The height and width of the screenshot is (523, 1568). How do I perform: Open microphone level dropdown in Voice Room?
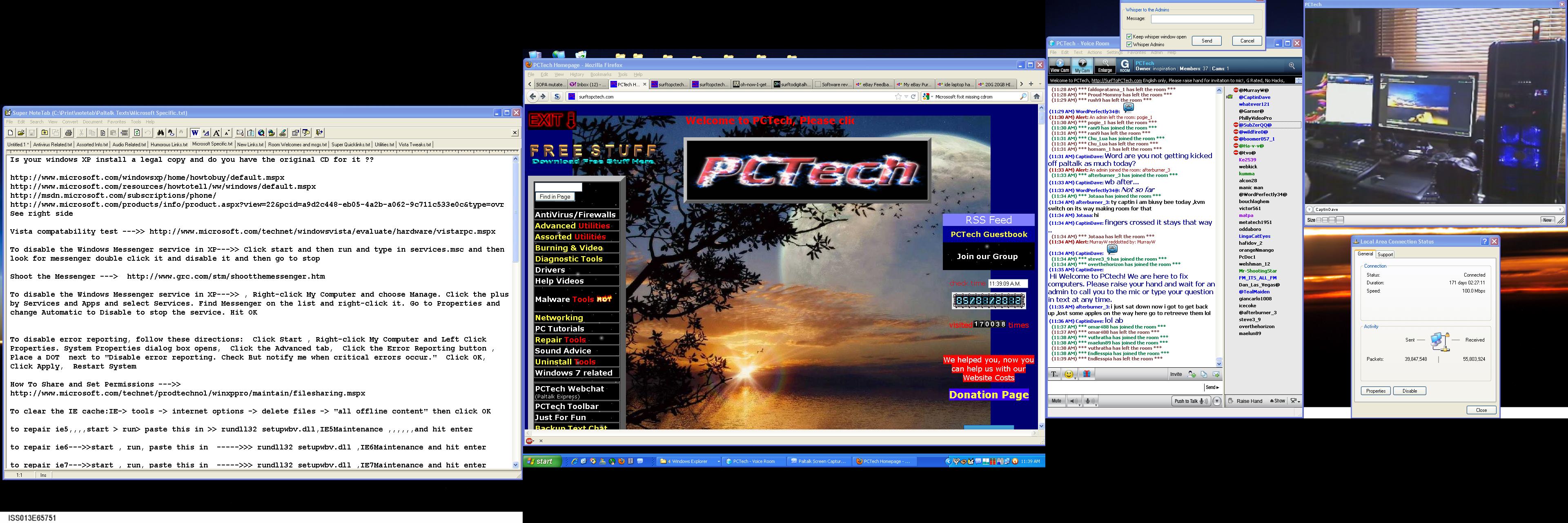click(1096, 405)
